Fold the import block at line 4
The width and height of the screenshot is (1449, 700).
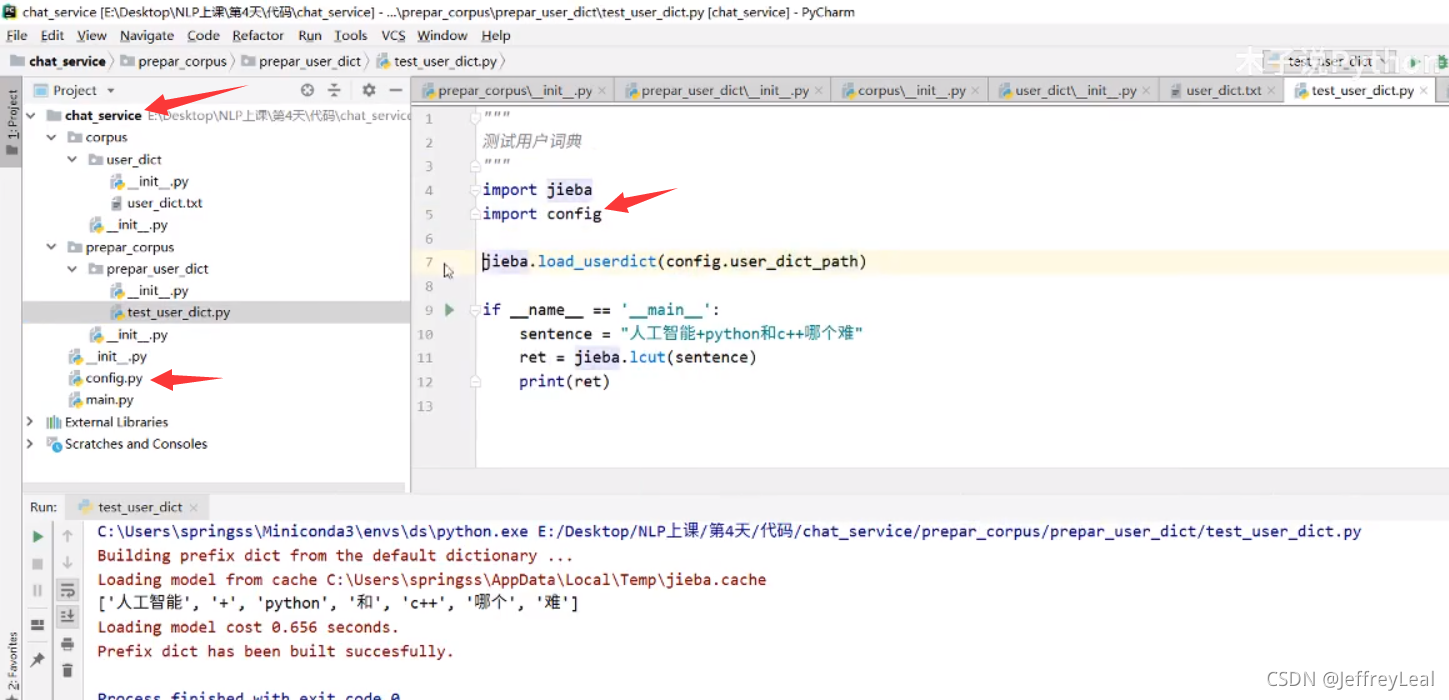[x=476, y=190]
